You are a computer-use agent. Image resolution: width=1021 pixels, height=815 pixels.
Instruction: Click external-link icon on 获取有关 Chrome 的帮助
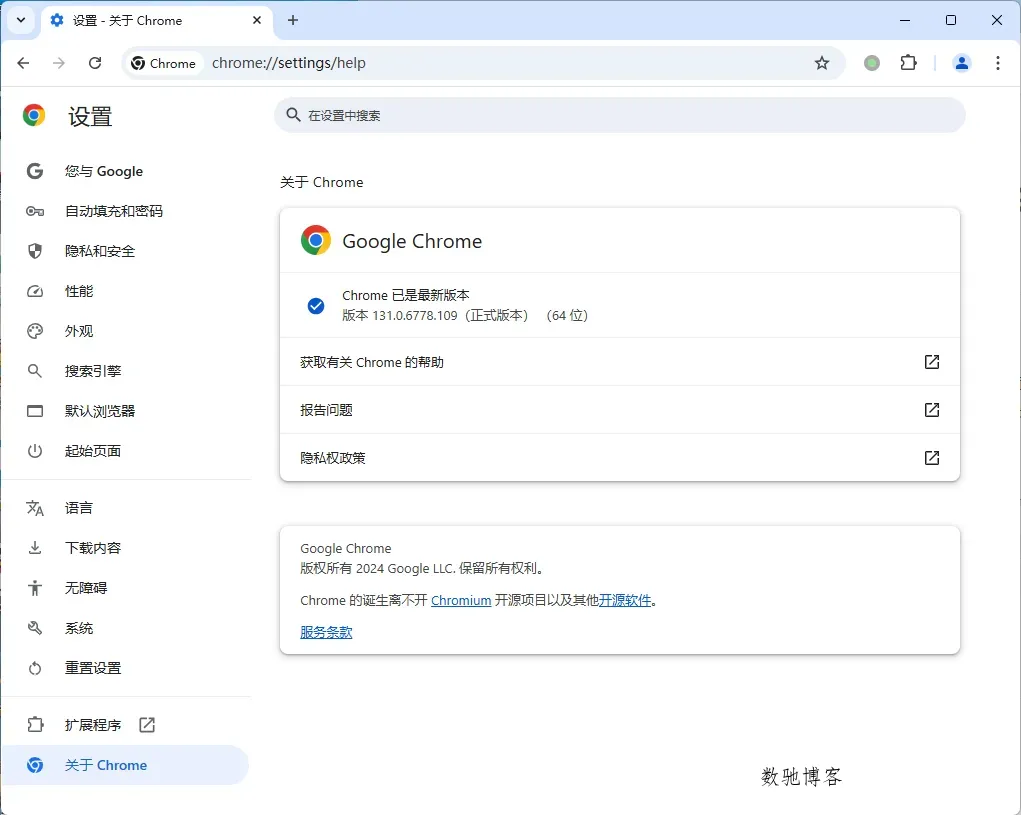tap(932, 362)
